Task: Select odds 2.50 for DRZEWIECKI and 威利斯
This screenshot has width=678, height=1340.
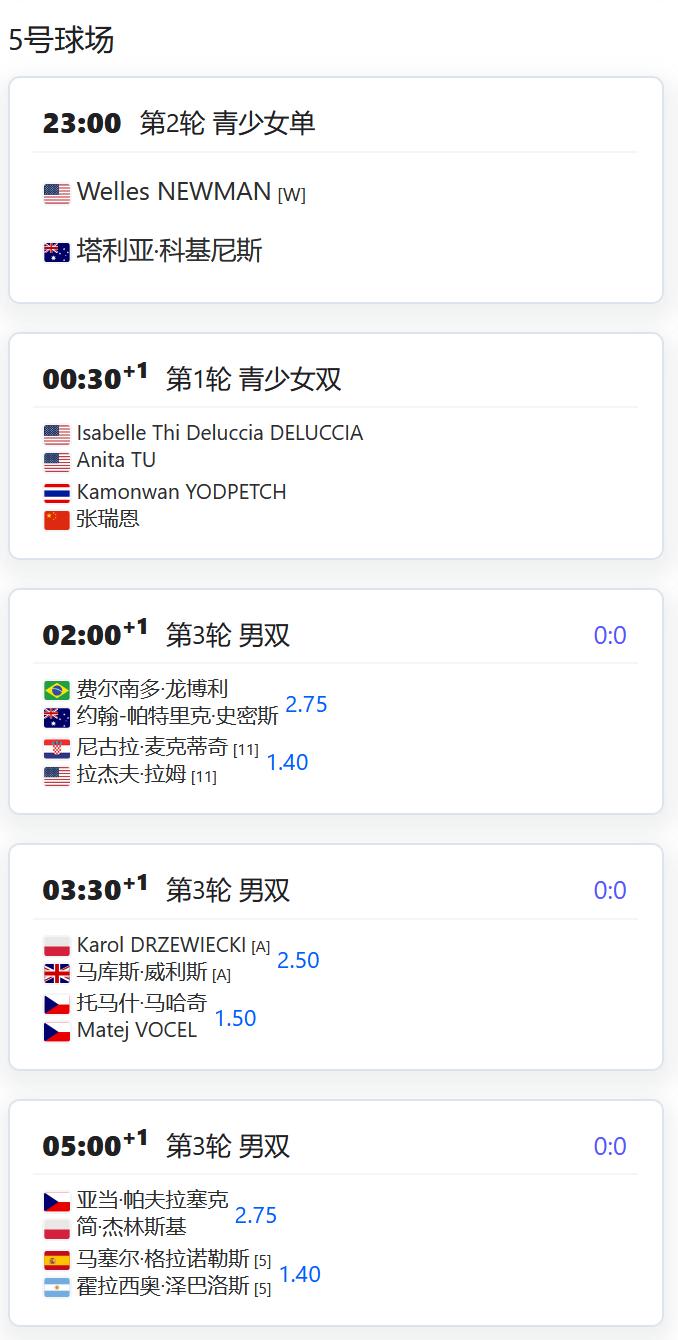Action: (298, 960)
